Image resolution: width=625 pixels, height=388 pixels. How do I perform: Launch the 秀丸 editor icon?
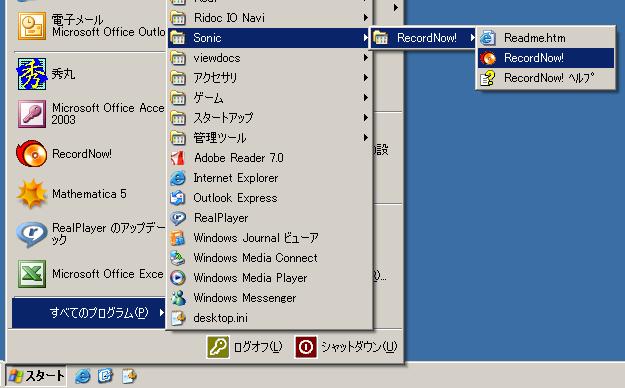pos(32,74)
